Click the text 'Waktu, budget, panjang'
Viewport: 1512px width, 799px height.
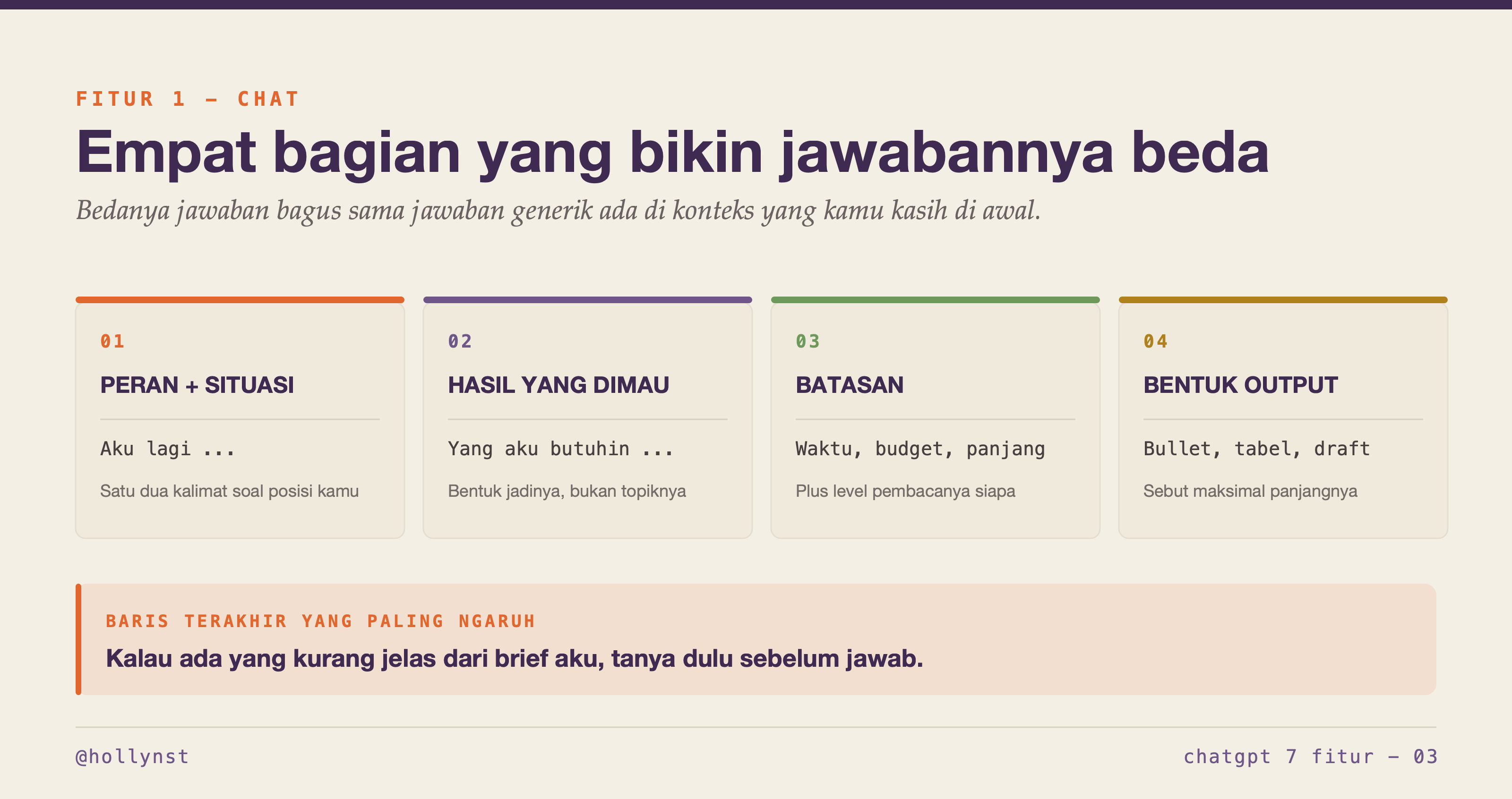pyautogui.click(x=920, y=449)
